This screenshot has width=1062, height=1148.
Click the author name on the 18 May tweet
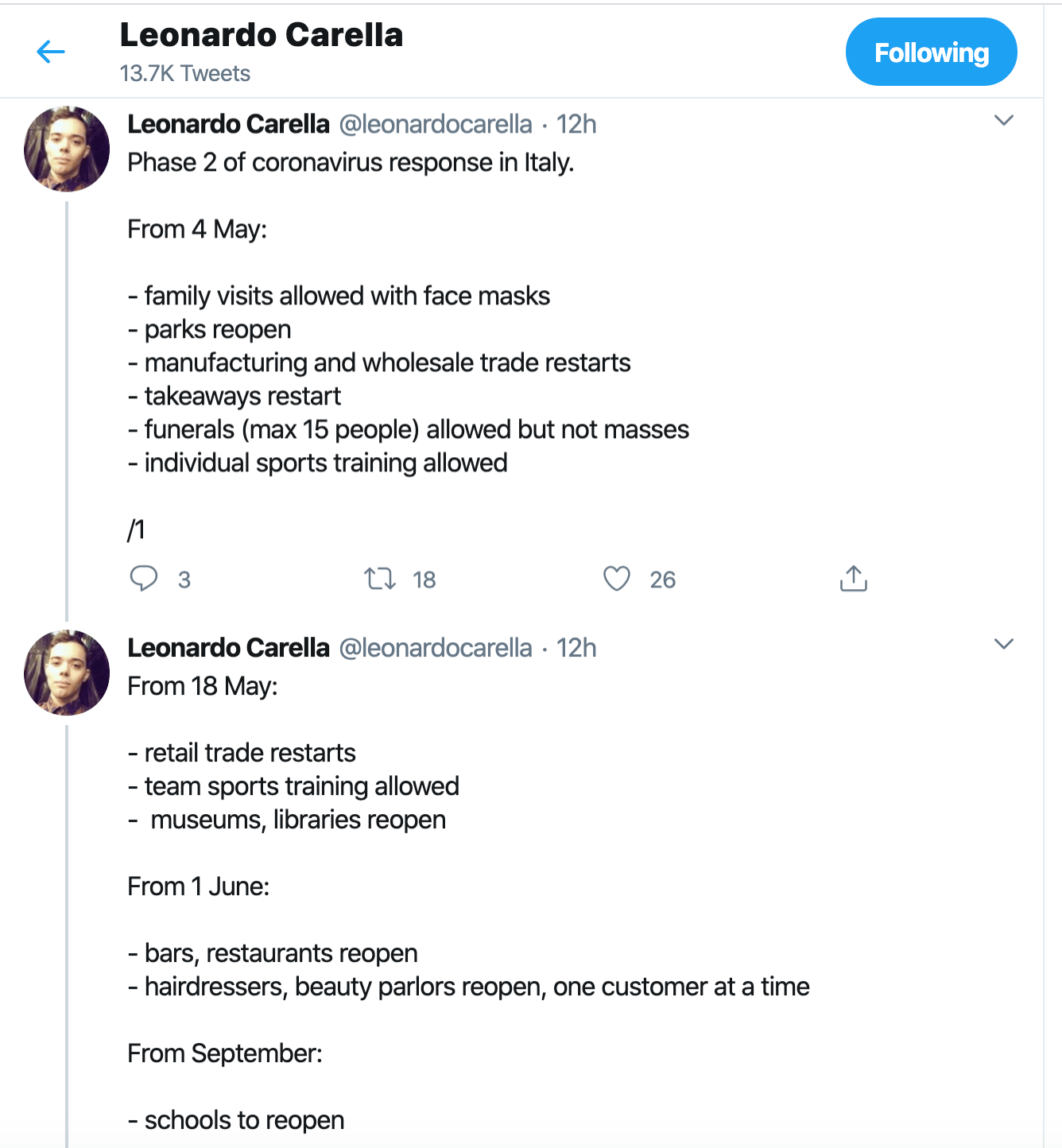(x=228, y=649)
